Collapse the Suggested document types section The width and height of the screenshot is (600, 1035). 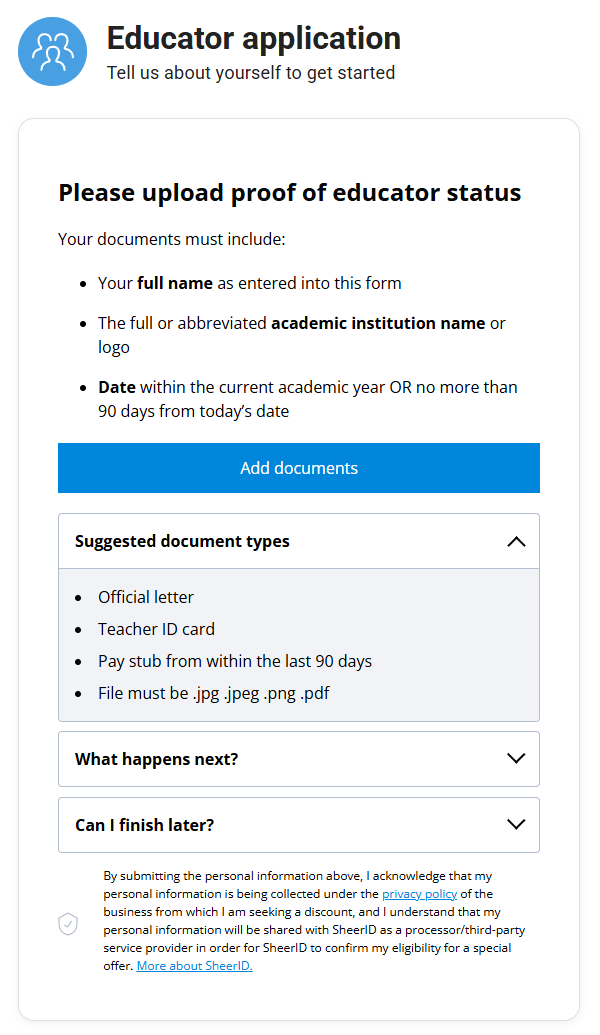pyautogui.click(x=298, y=541)
